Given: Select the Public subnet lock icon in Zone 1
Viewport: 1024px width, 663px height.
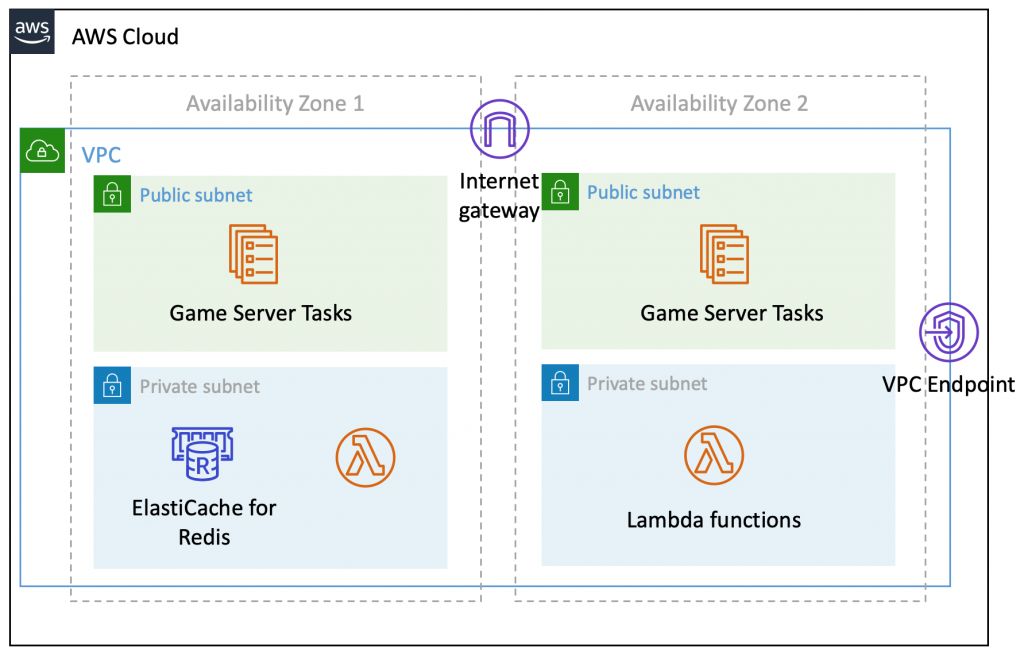Looking at the screenshot, I should [x=112, y=194].
